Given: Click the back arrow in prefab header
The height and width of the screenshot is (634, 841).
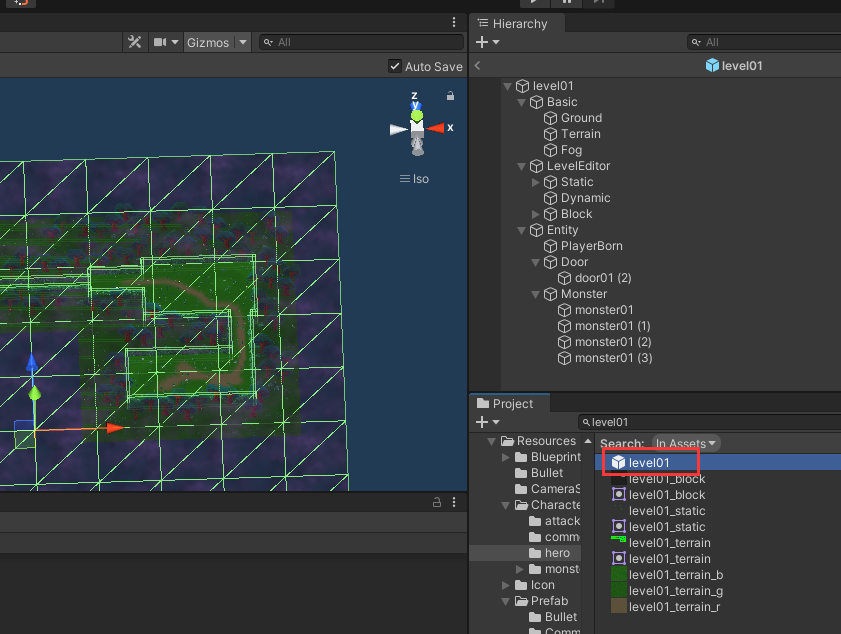Looking at the screenshot, I should coord(478,66).
